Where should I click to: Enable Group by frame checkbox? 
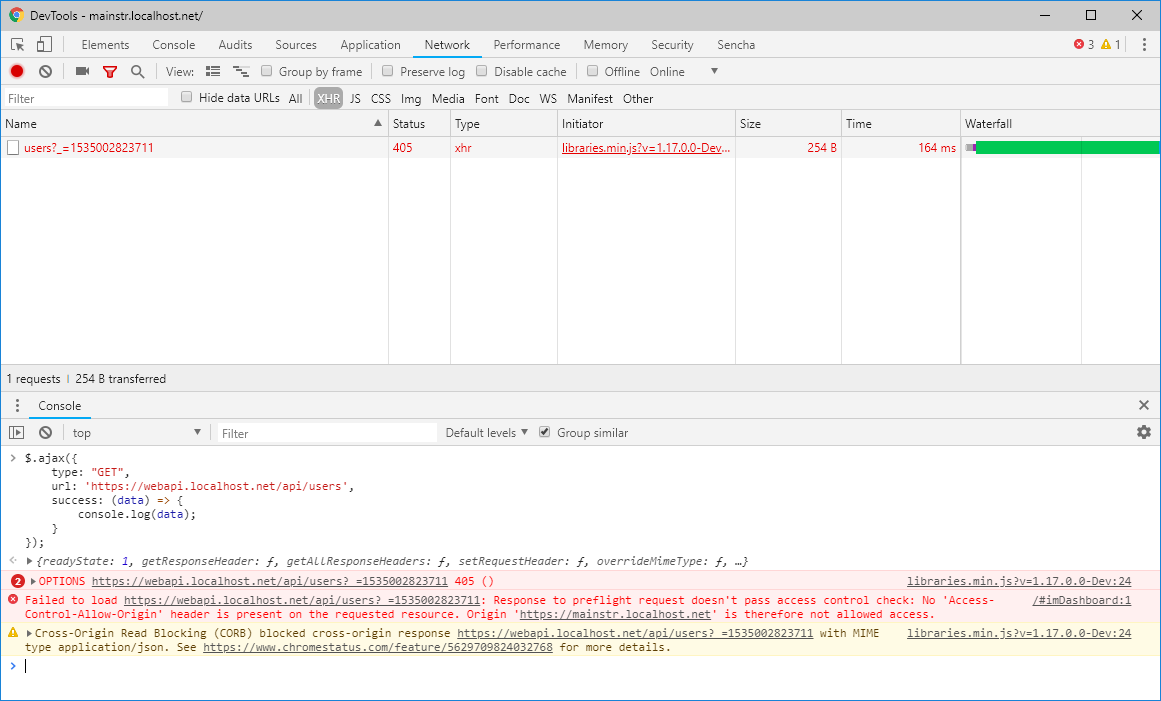point(267,71)
